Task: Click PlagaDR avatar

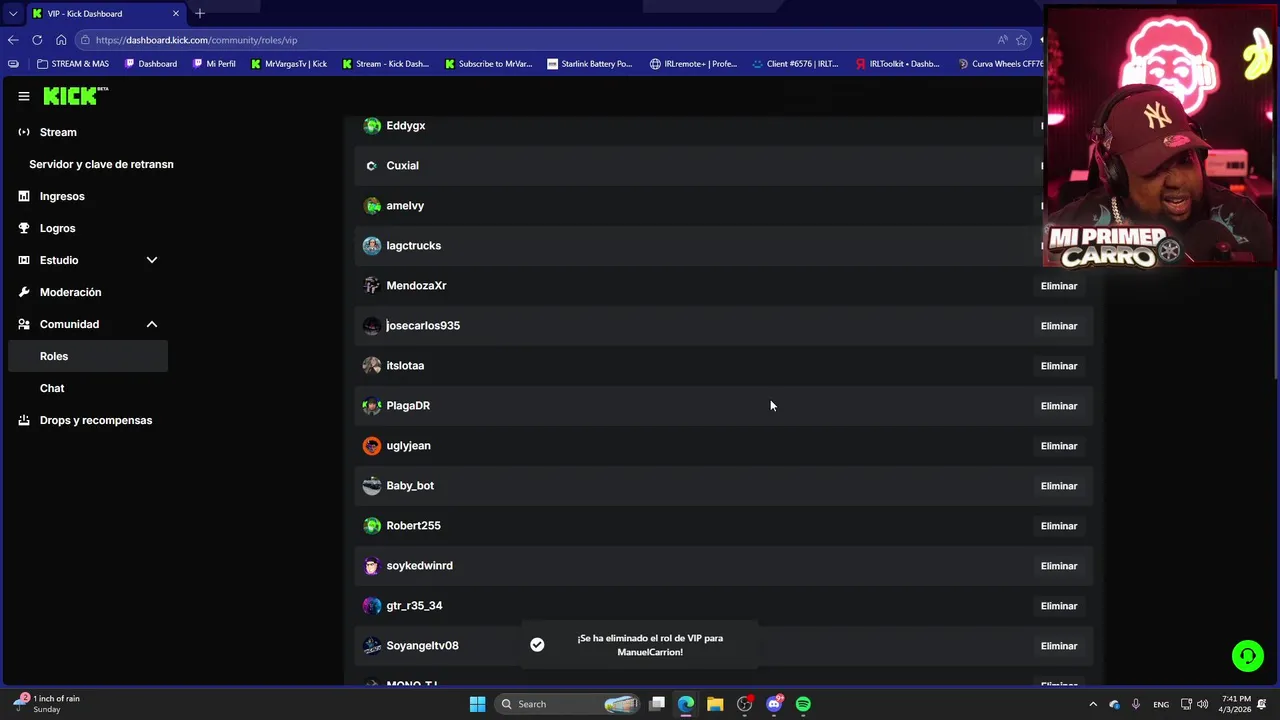Action: point(372,406)
